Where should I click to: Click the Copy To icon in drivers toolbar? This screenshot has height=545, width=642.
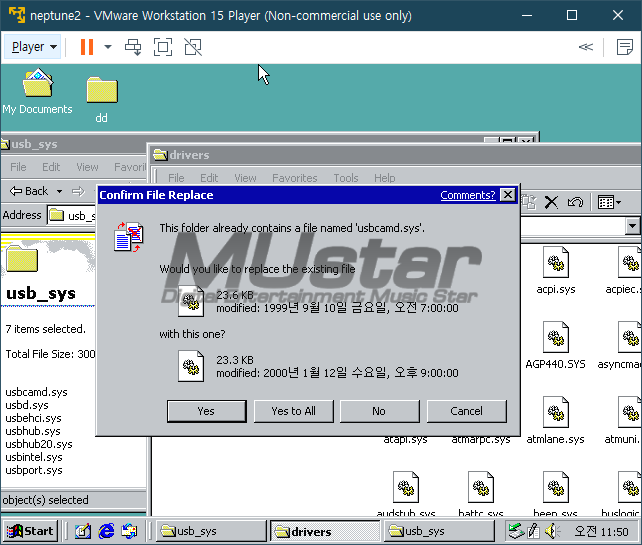click(530, 202)
